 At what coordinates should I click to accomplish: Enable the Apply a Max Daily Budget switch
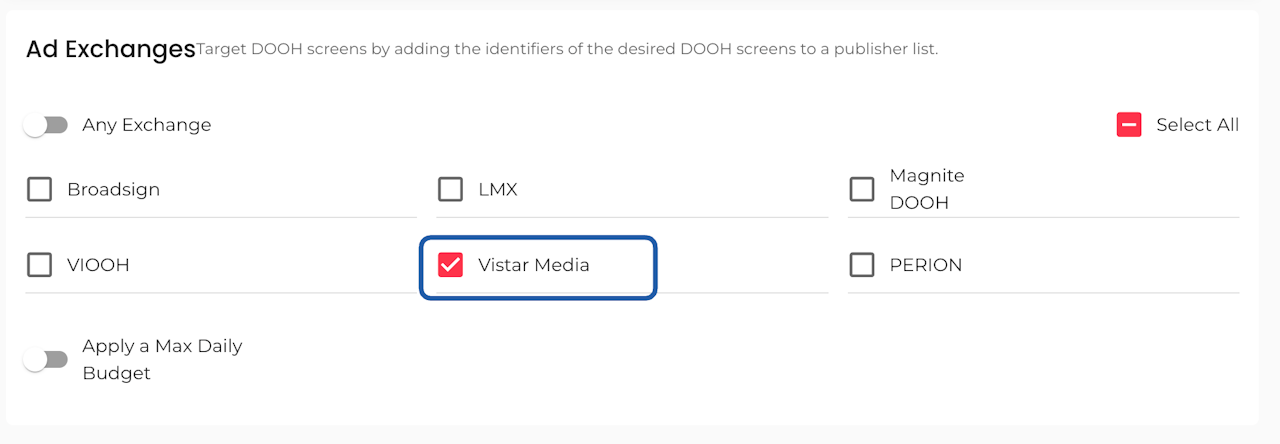45,359
